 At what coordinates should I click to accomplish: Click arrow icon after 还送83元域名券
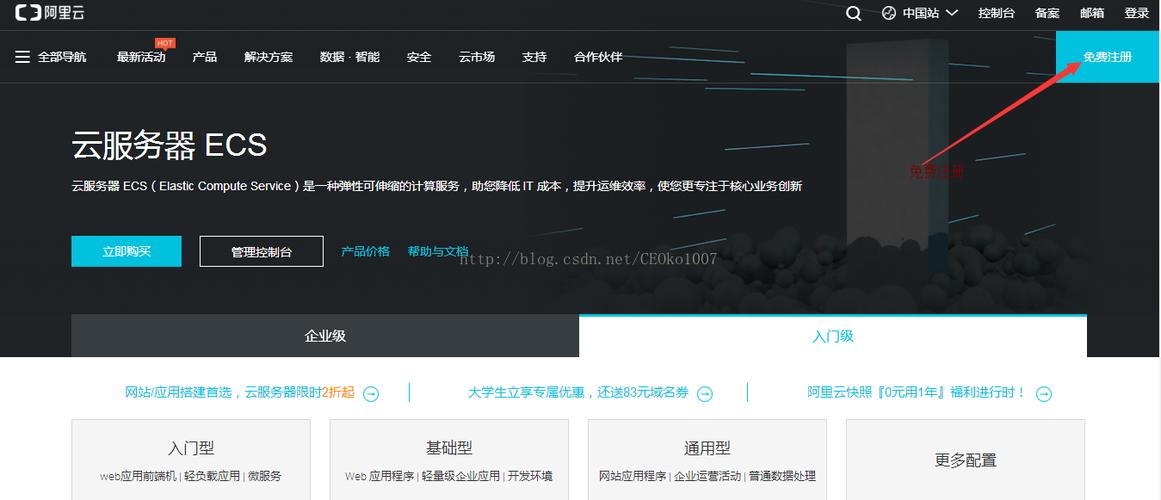[x=705, y=394]
